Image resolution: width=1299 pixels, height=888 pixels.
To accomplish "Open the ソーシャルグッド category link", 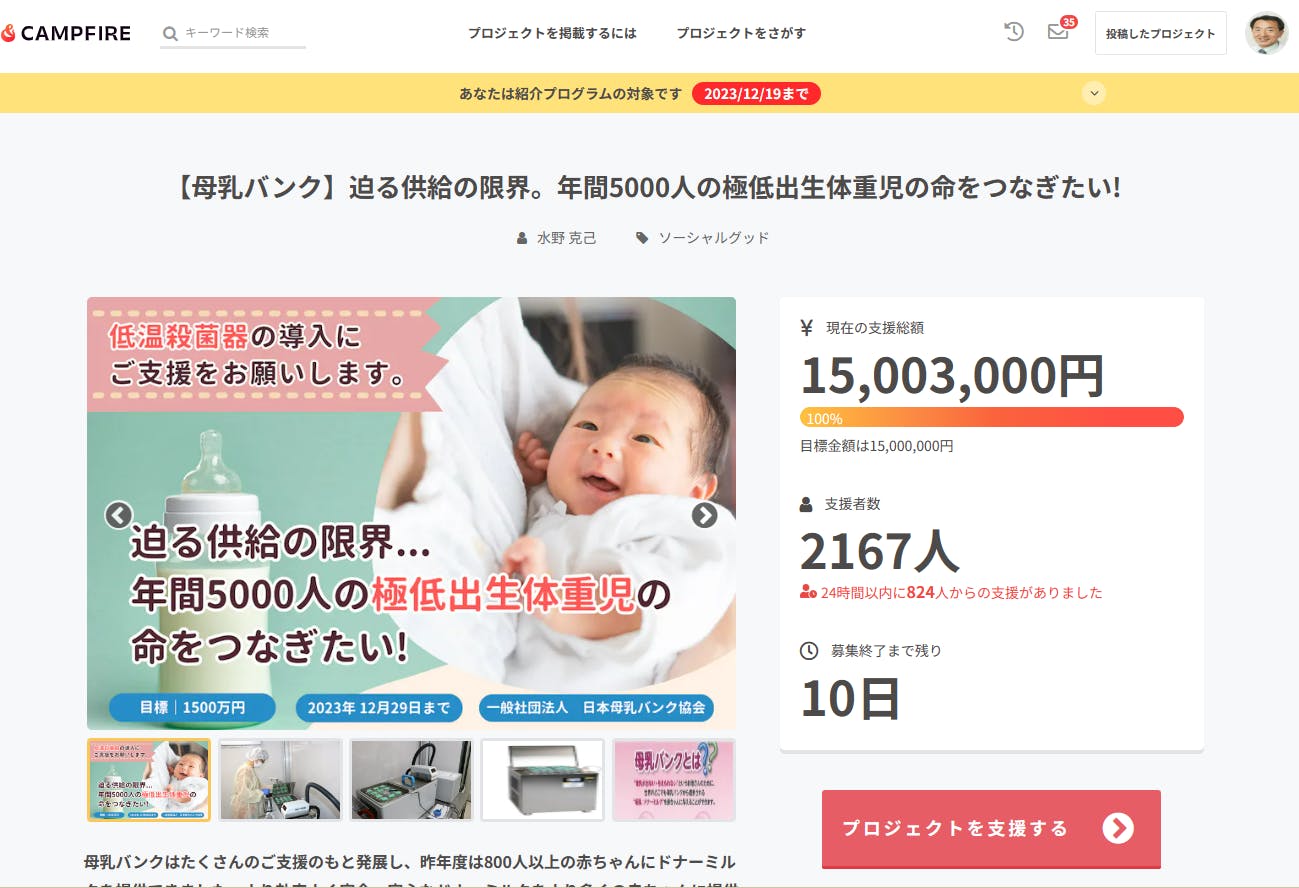I will 714,238.
